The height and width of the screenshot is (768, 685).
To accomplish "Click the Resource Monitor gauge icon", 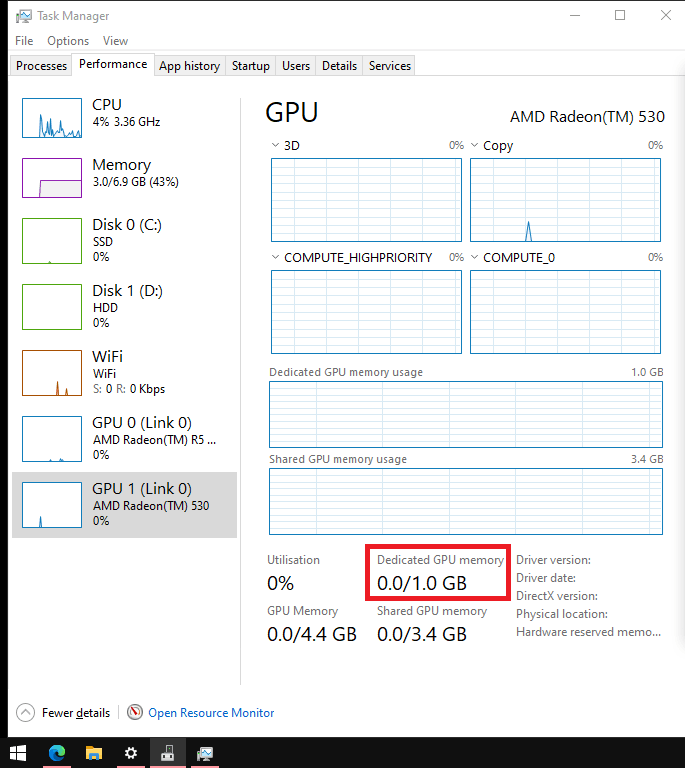I will click(135, 712).
